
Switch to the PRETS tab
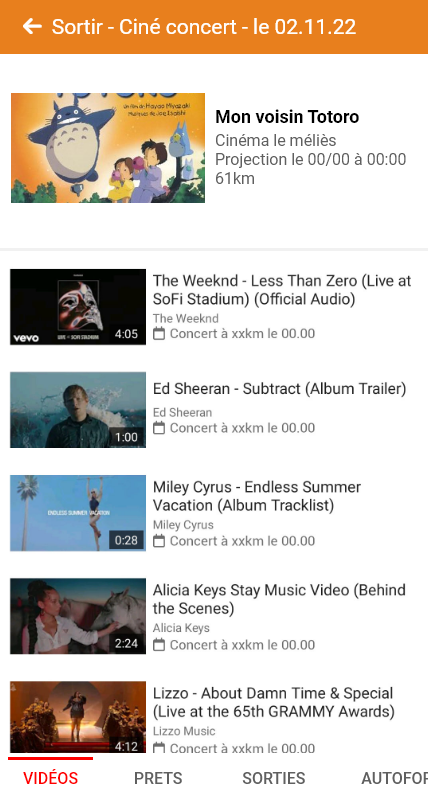pos(158,779)
